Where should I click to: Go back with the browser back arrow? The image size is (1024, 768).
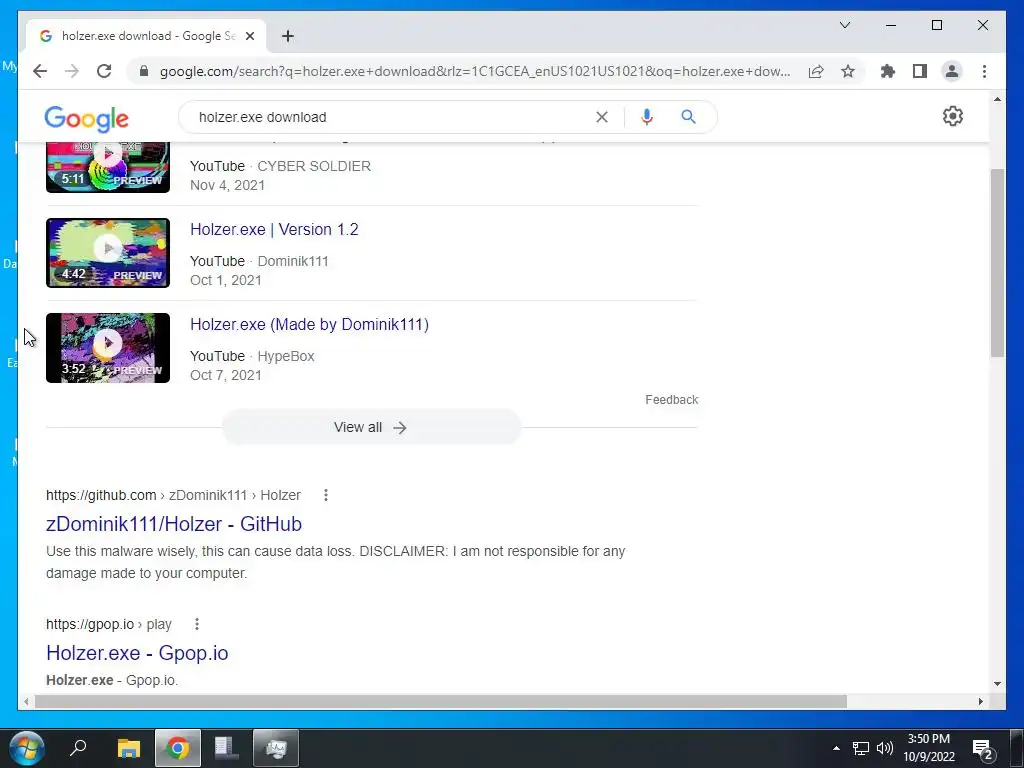pyautogui.click(x=40, y=71)
